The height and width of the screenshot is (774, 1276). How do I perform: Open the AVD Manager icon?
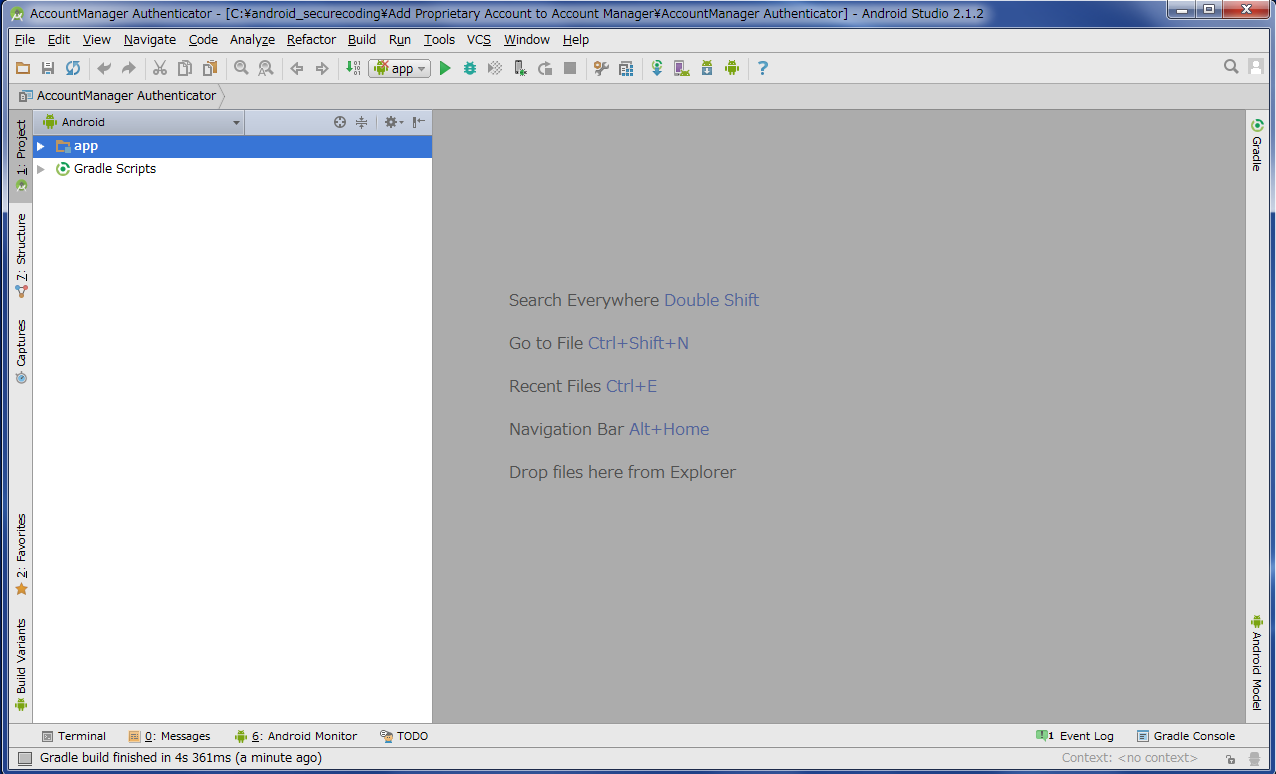(x=682, y=68)
